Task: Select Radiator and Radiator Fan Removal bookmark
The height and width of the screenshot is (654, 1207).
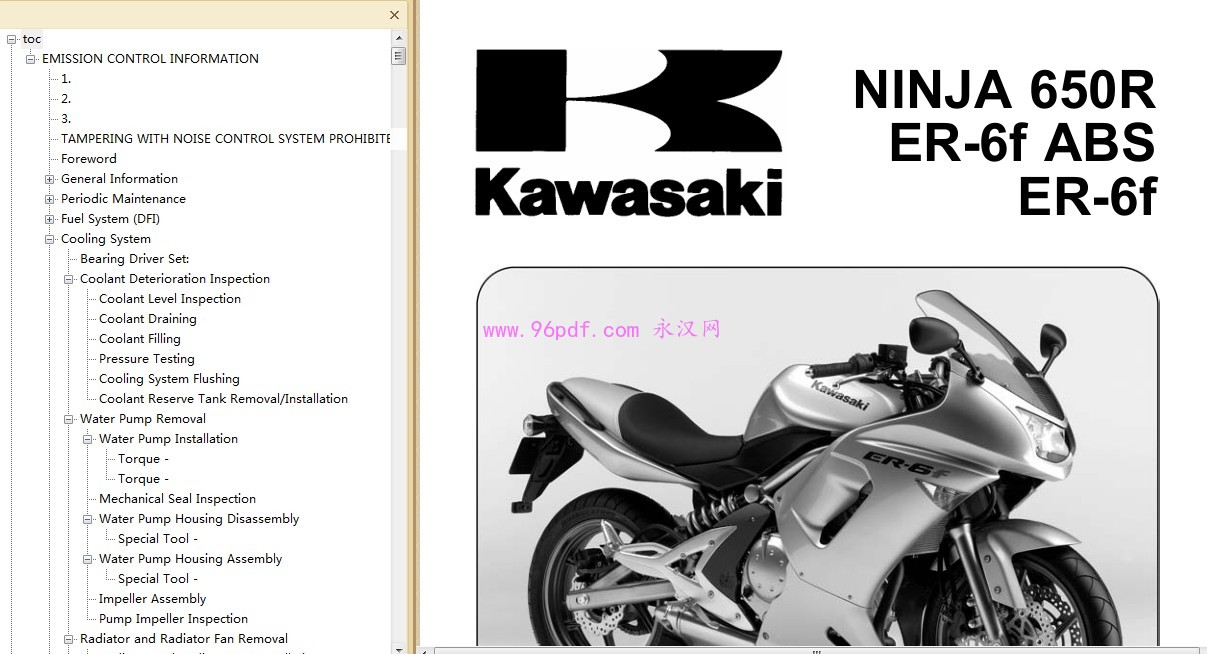Action: tap(184, 639)
